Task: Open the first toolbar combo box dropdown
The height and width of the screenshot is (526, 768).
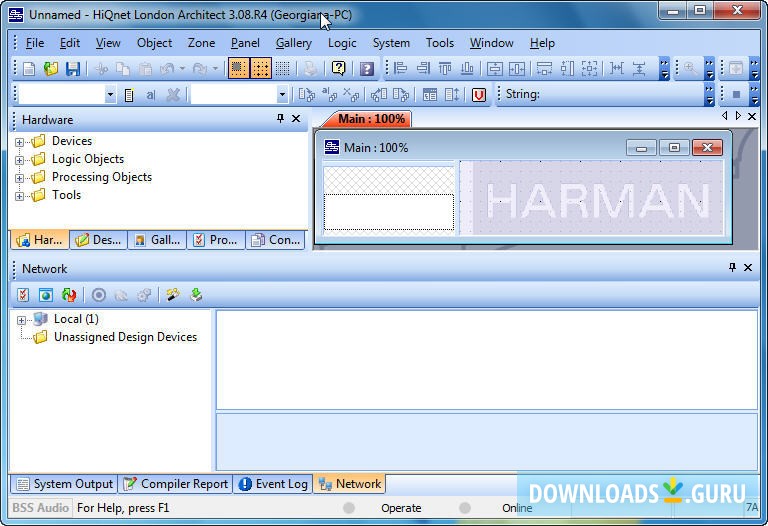Action: click(x=110, y=95)
